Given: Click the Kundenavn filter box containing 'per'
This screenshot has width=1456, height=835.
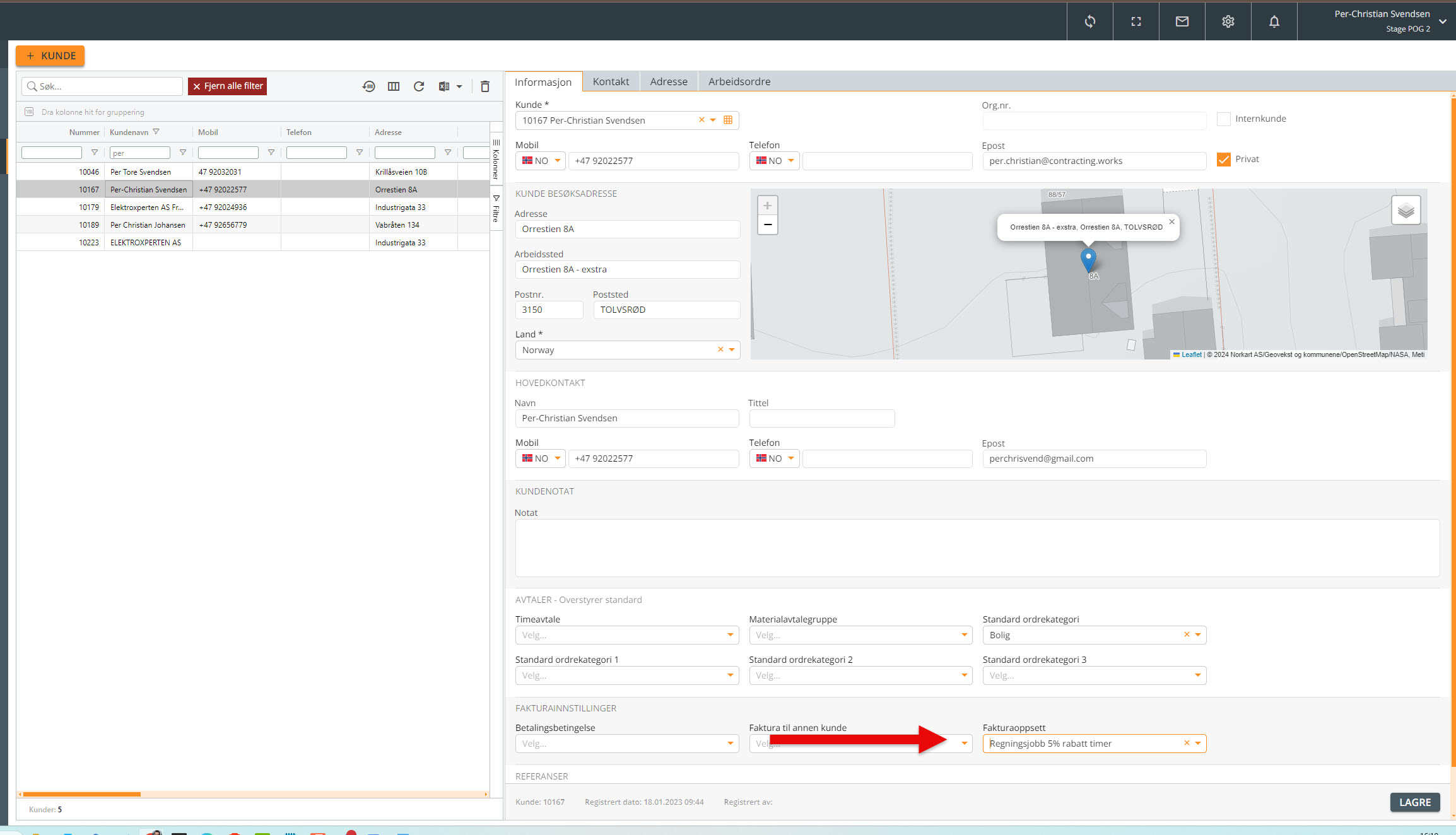Looking at the screenshot, I should pos(140,153).
